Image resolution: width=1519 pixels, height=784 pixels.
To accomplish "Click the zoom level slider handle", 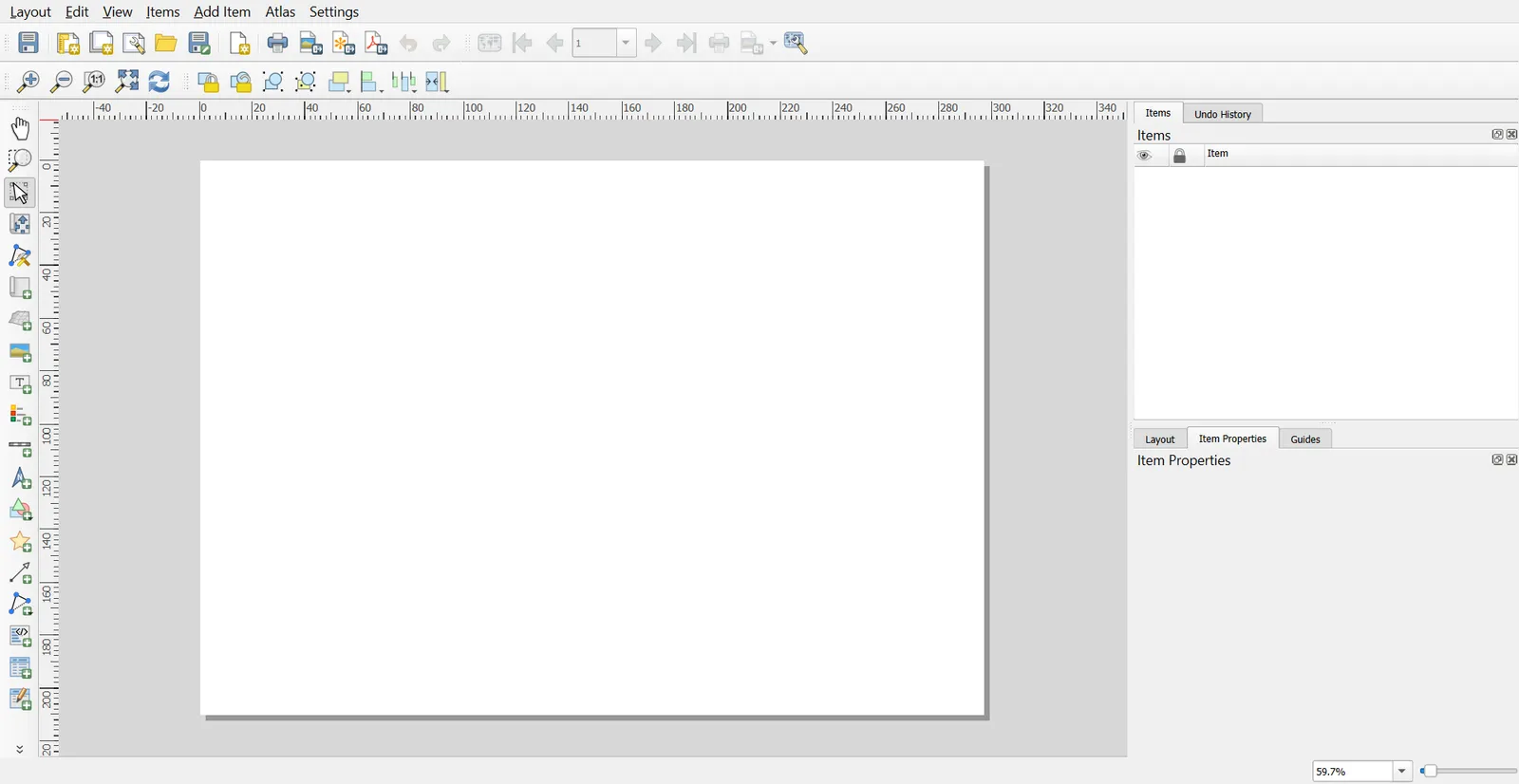I will [1429, 772].
